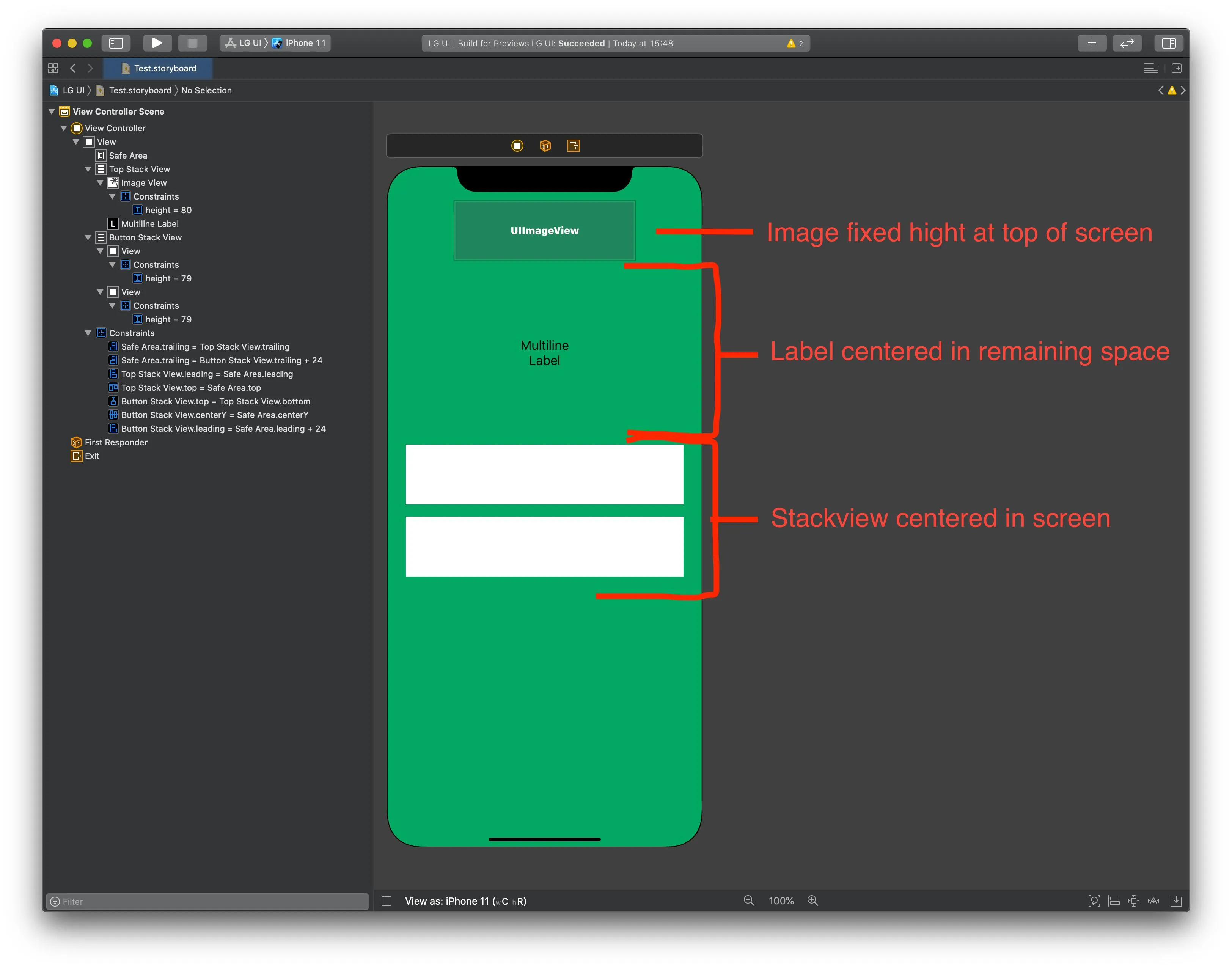Open the Add Editor button at top right
This screenshot has width=1232, height=968.
pos(1176,68)
